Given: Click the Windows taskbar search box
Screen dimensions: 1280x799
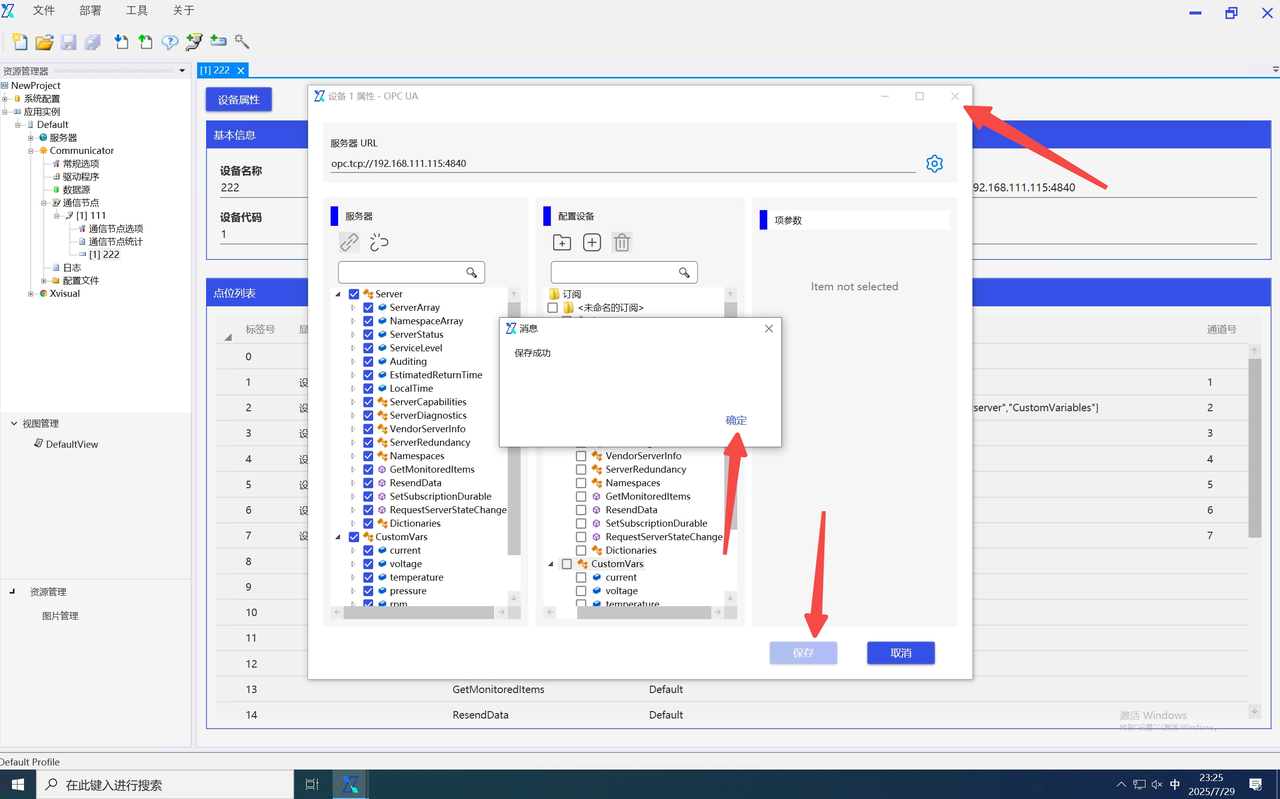Looking at the screenshot, I should pos(165,785).
